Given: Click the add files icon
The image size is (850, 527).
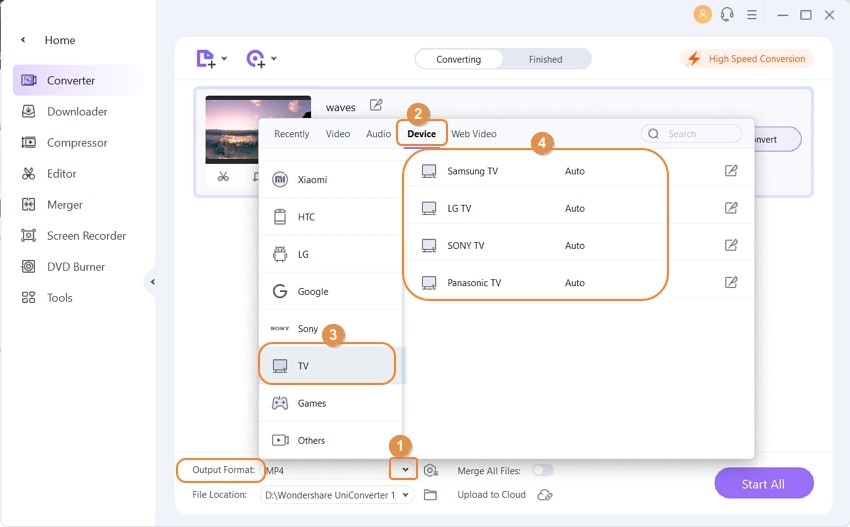Looking at the screenshot, I should coord(205,59).
